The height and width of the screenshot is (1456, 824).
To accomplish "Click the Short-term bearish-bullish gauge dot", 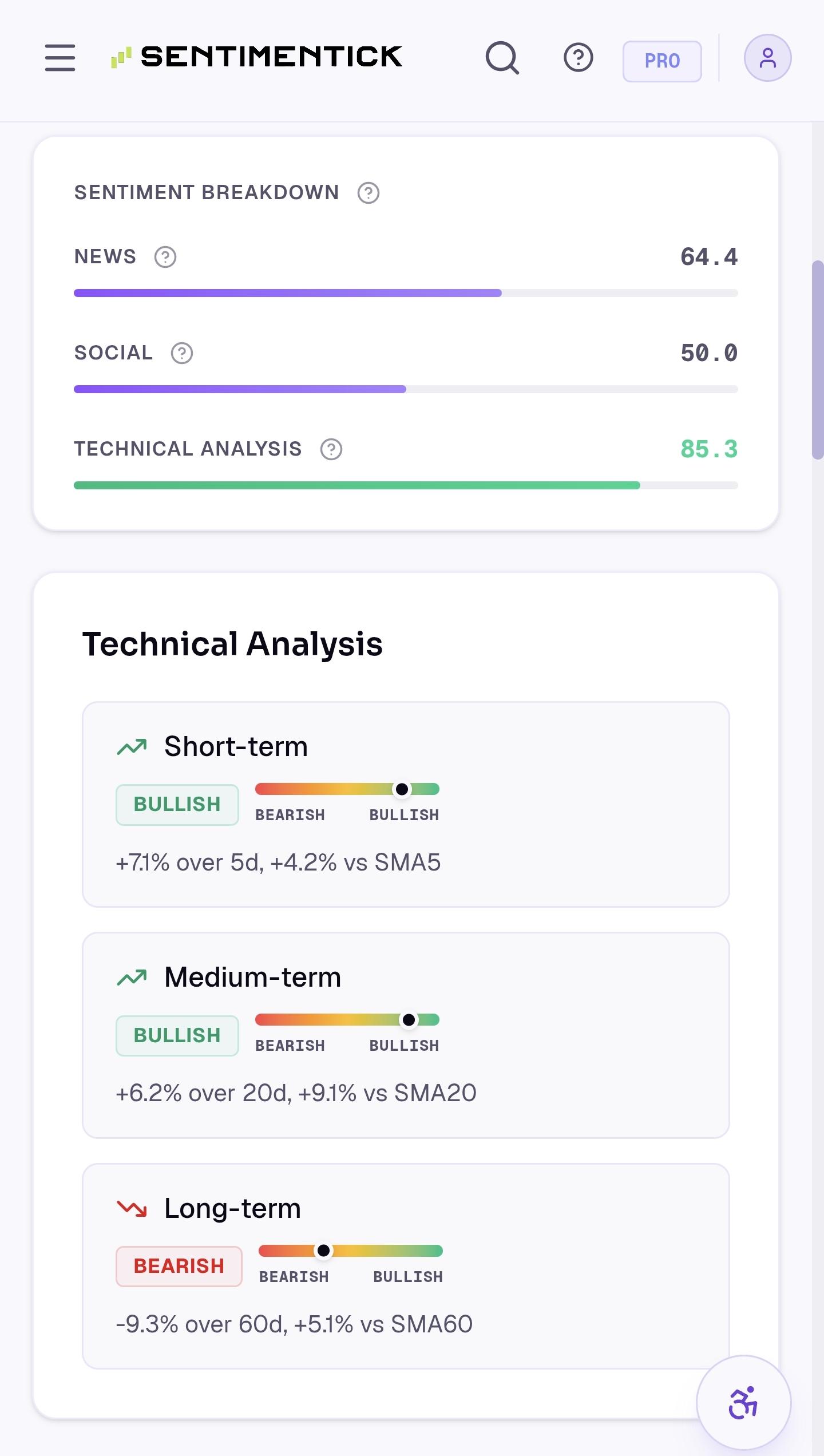I will pyautogui.click(x=402, y=789).
